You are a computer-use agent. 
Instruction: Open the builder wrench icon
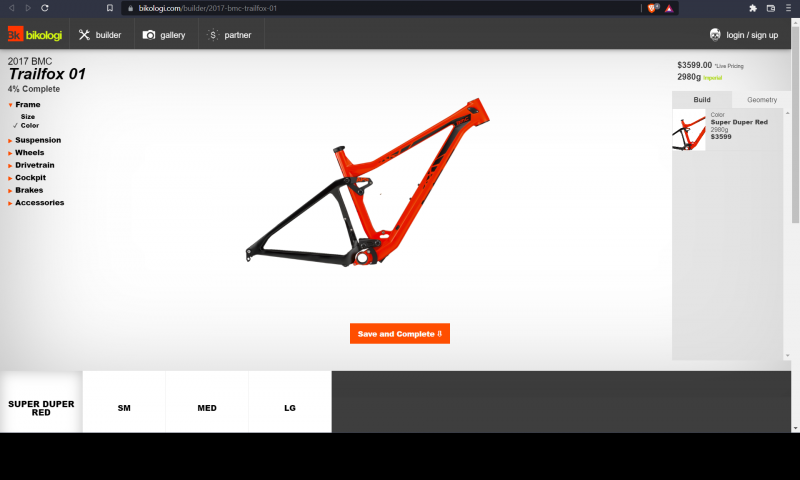point(84,35)
